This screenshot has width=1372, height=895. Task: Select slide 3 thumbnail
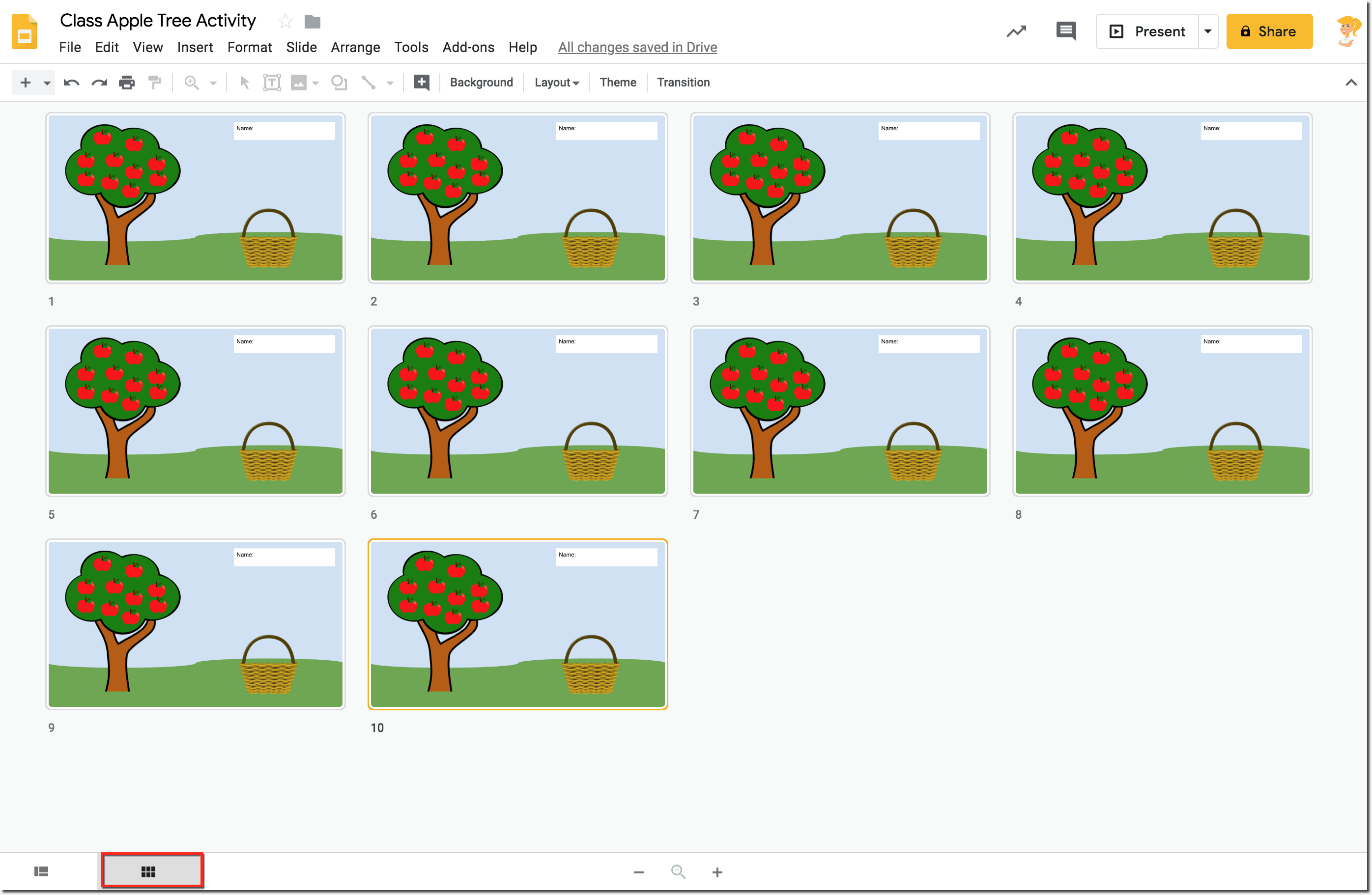840,197
